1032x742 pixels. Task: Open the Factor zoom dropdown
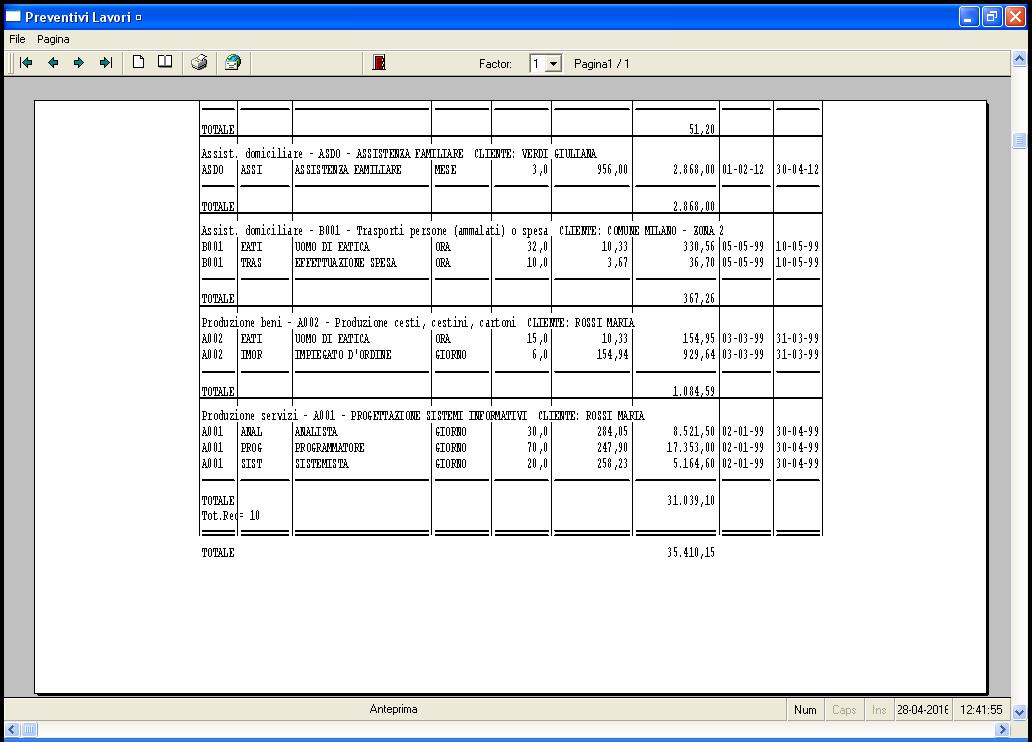click(x=554, y=64)
